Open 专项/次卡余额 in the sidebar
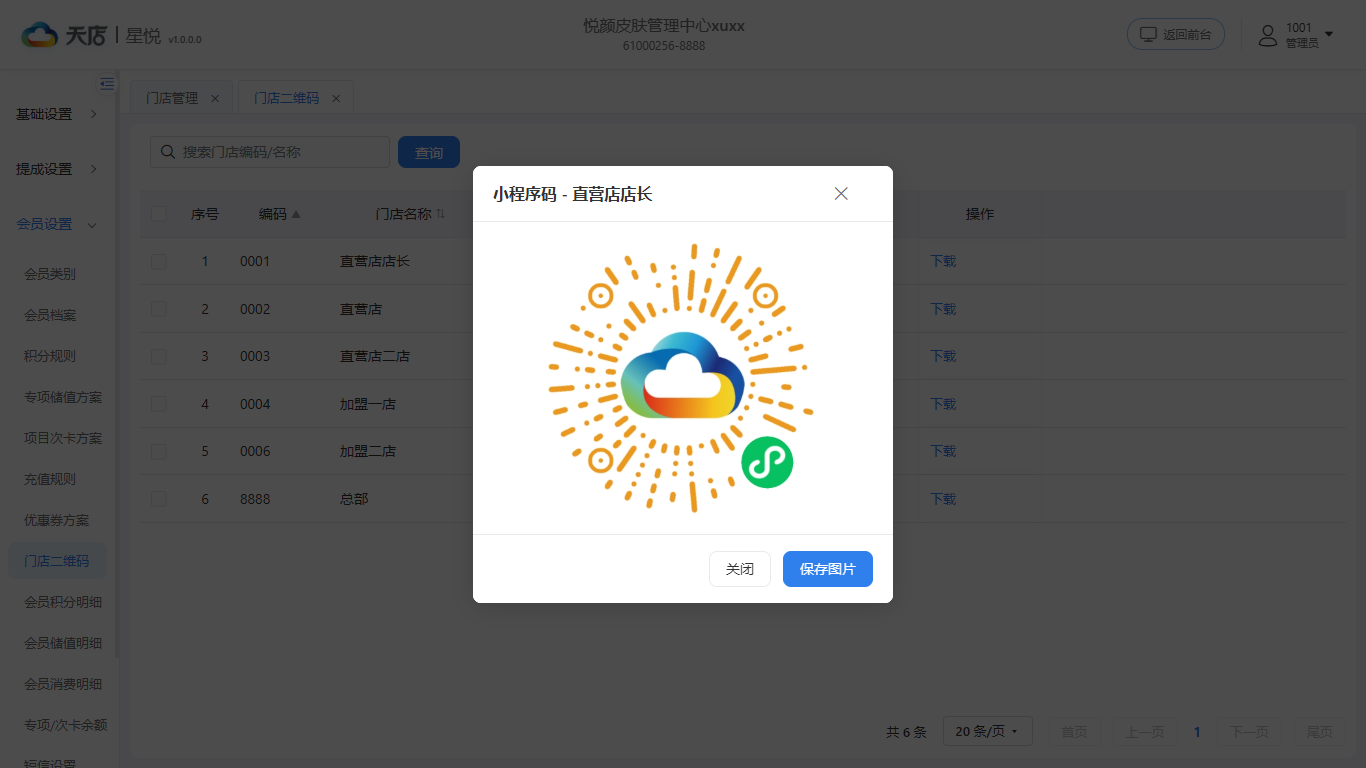The width and height of the screenshot is (1366, 768). click(x=65, y=725)
